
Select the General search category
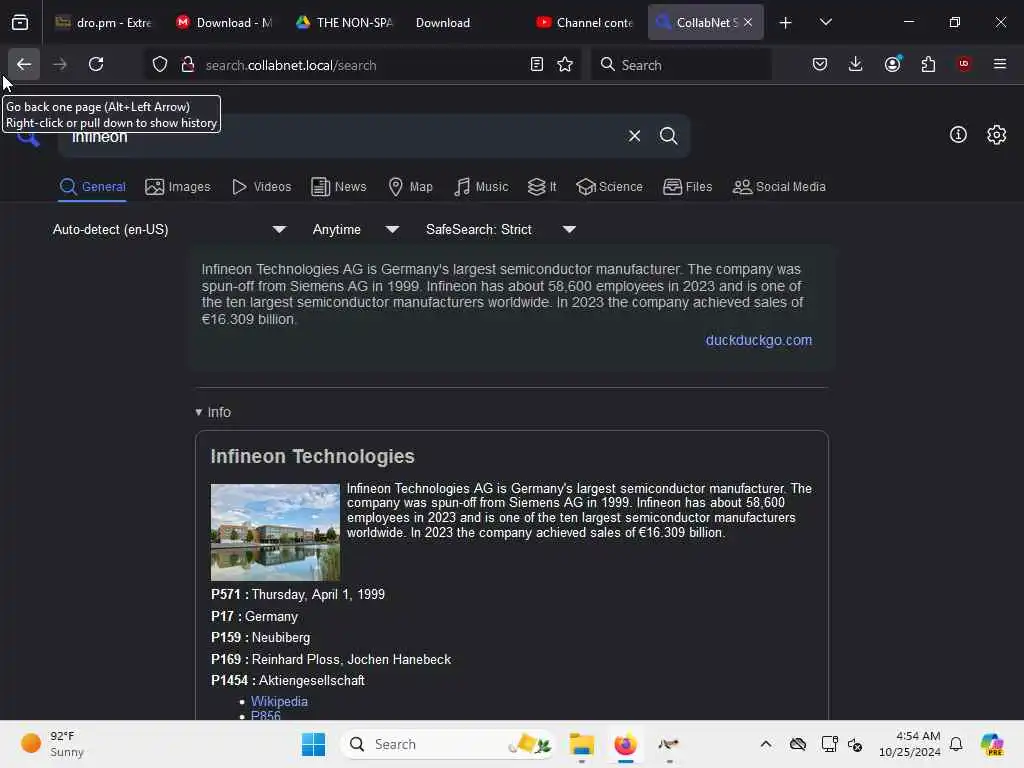coord(93,187)
